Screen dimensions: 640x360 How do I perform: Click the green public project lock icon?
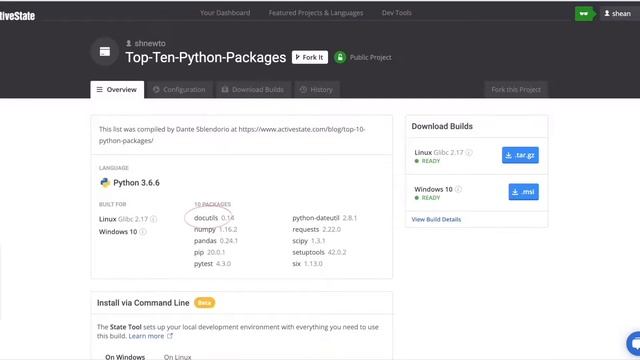340,58
